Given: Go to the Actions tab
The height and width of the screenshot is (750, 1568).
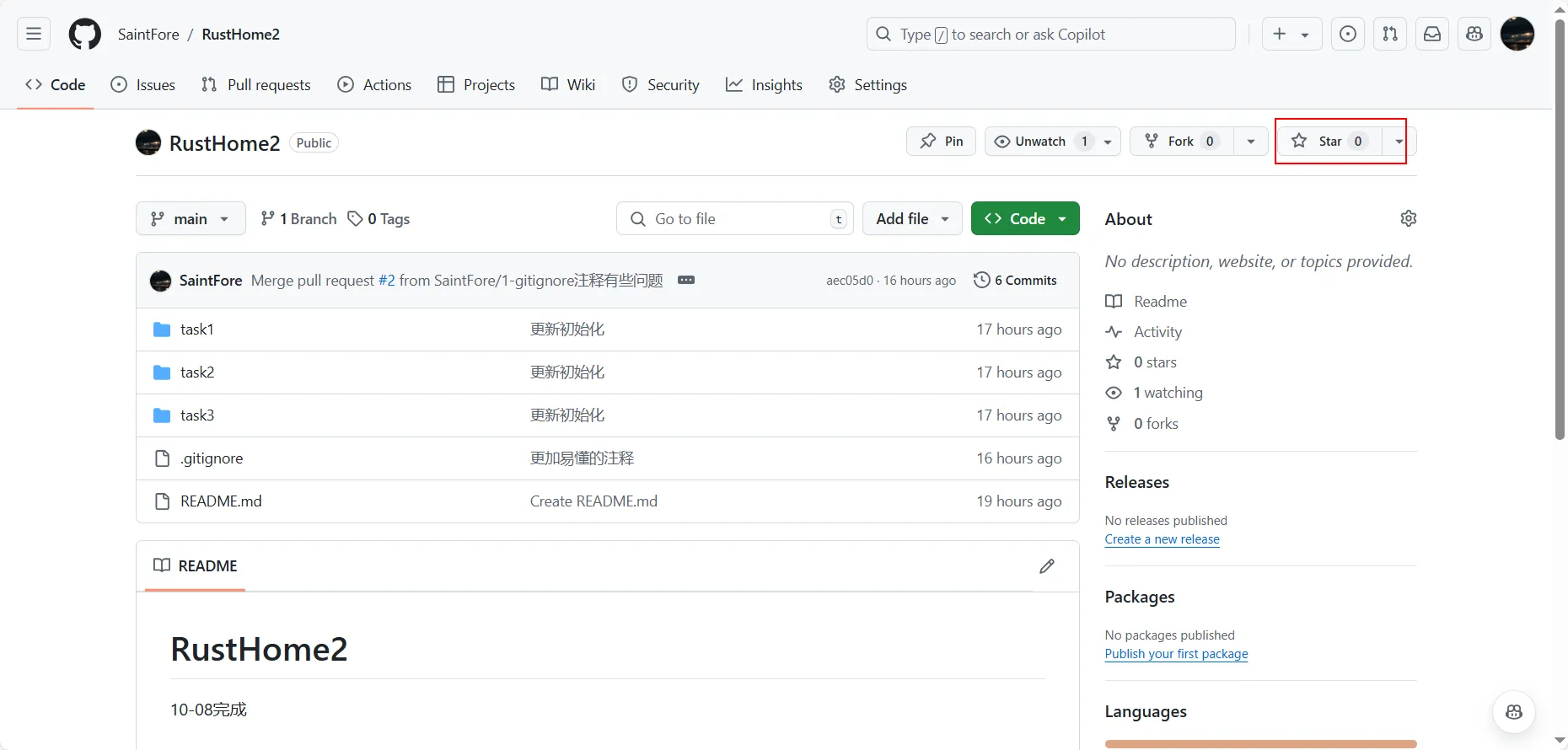Looking at the screenshot, I should click(x=374, y=85).
